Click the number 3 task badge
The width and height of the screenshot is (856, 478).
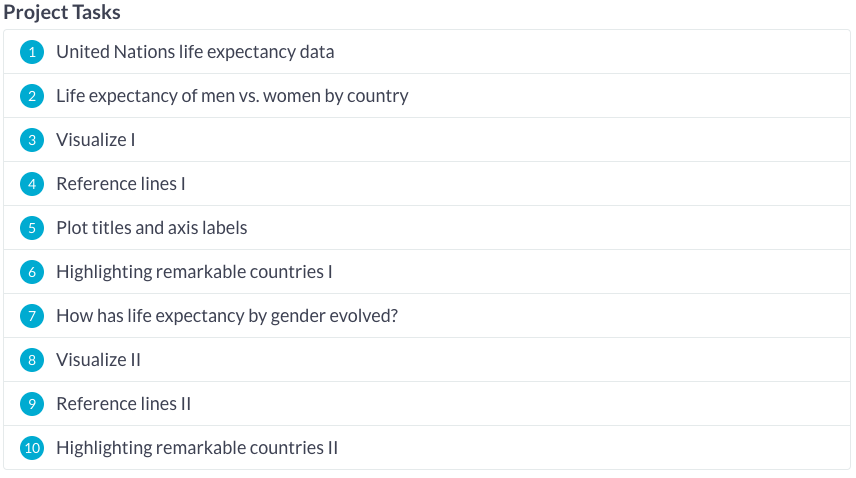point(32,140)
